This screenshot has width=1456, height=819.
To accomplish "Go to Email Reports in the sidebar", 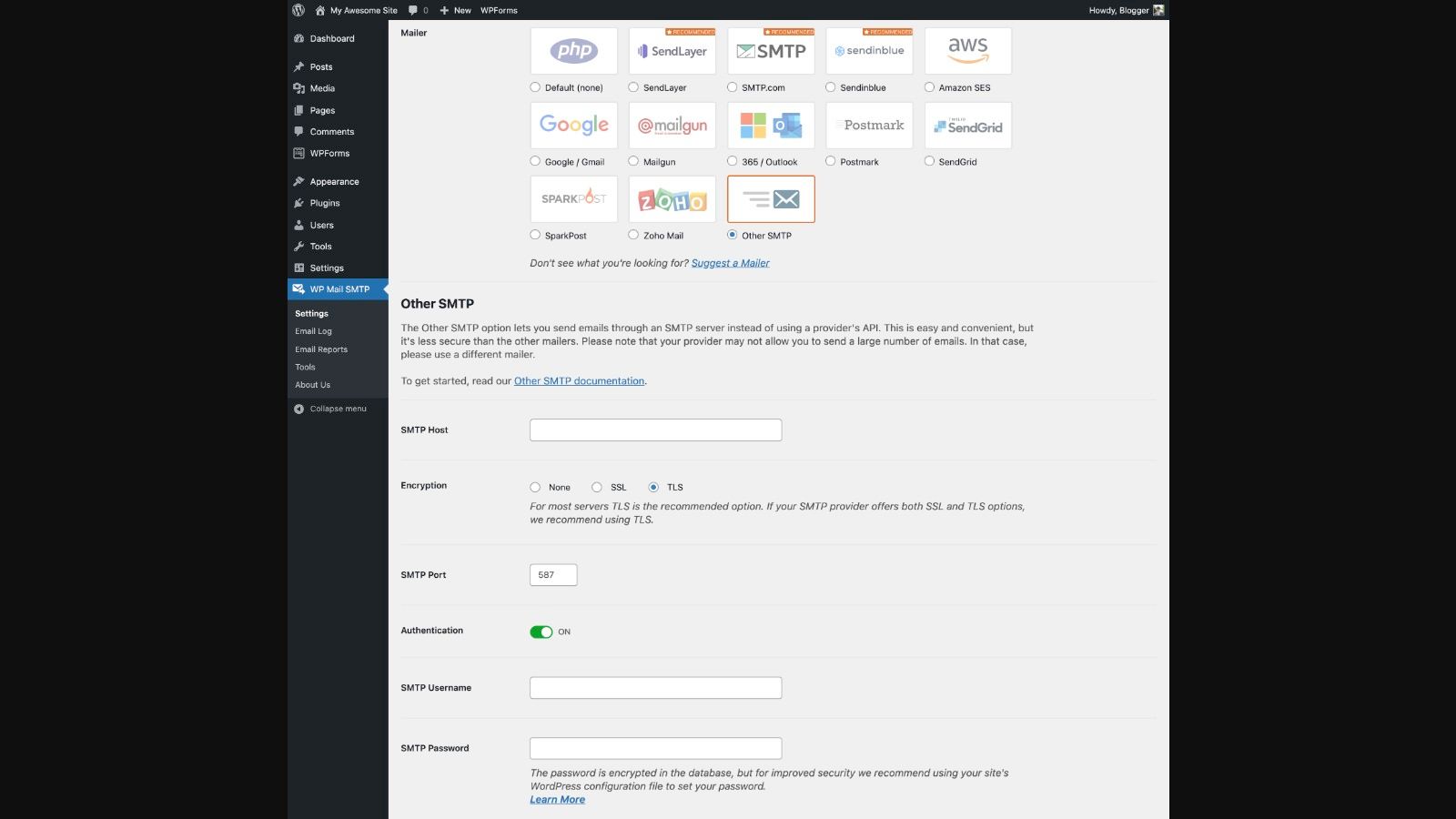I will coord(320,349).
